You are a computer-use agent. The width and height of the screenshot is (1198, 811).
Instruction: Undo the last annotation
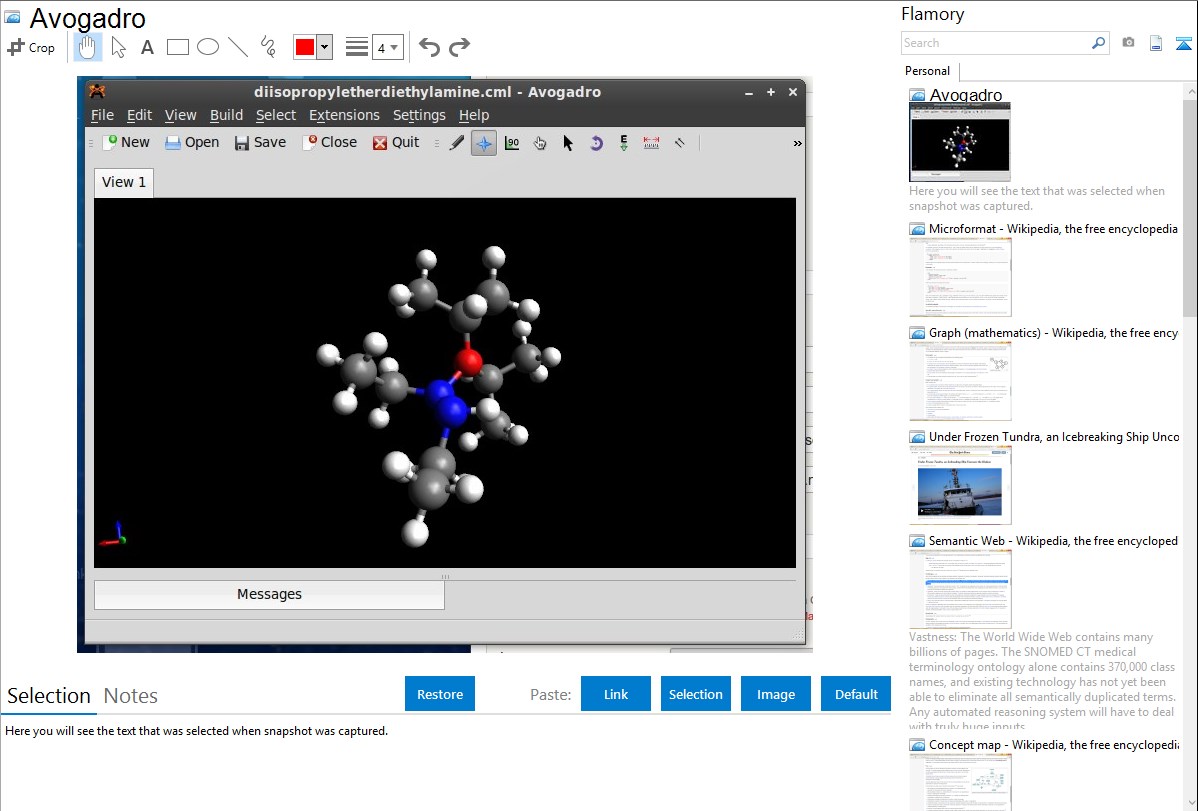pyautogui.click(x=429, y=47)
